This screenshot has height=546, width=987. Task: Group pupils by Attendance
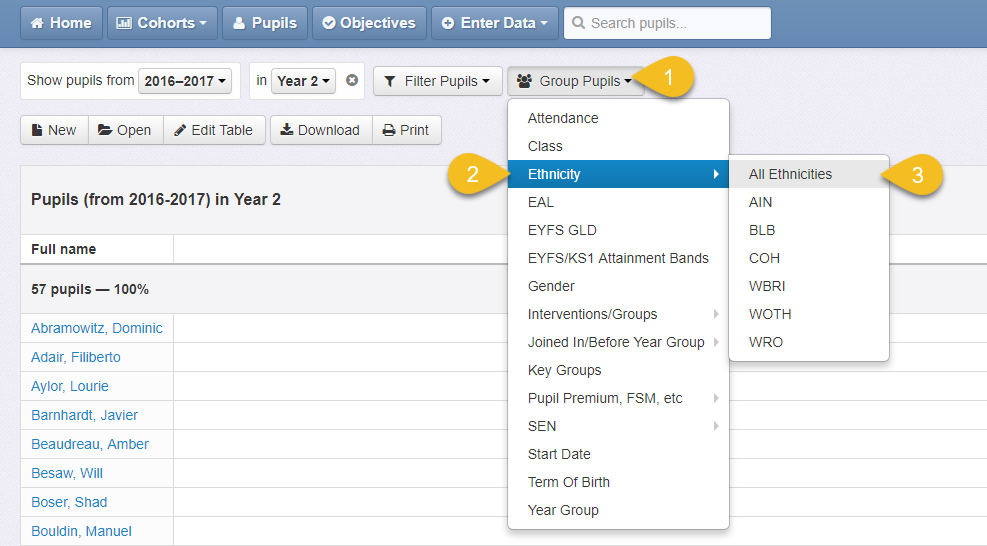click(x=618, y=118)
